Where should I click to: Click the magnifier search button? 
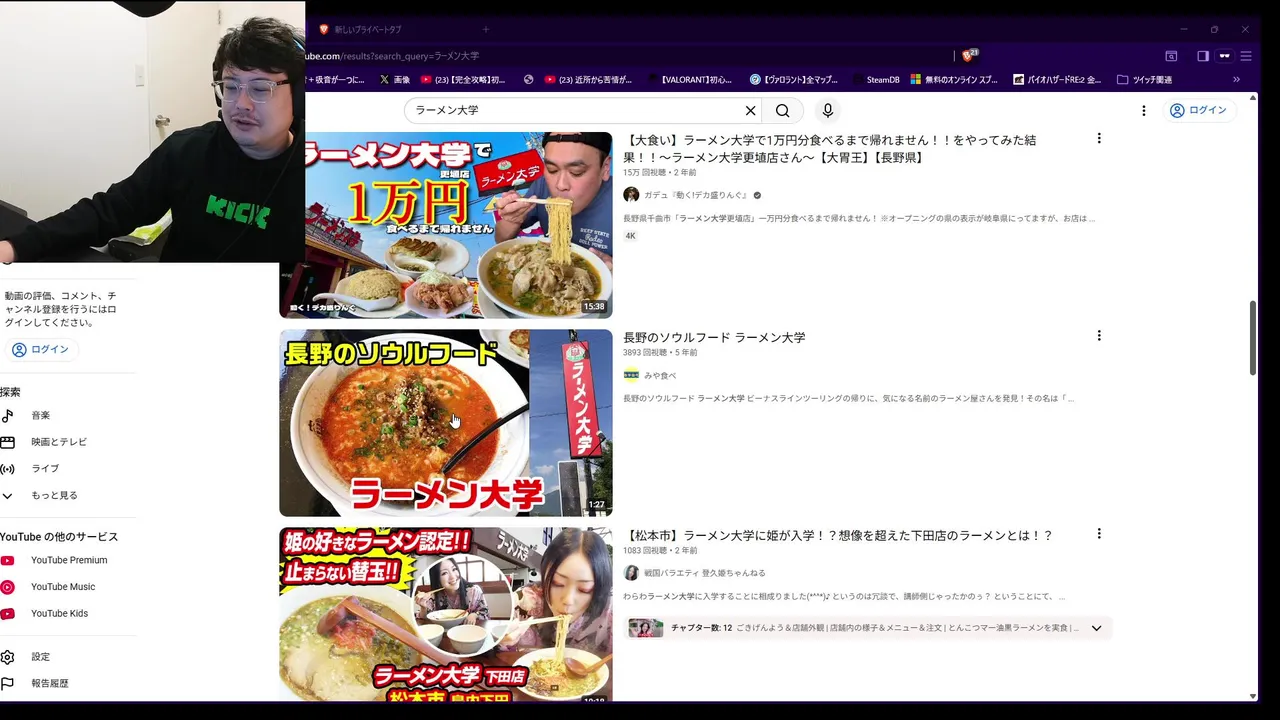point(783,111)
